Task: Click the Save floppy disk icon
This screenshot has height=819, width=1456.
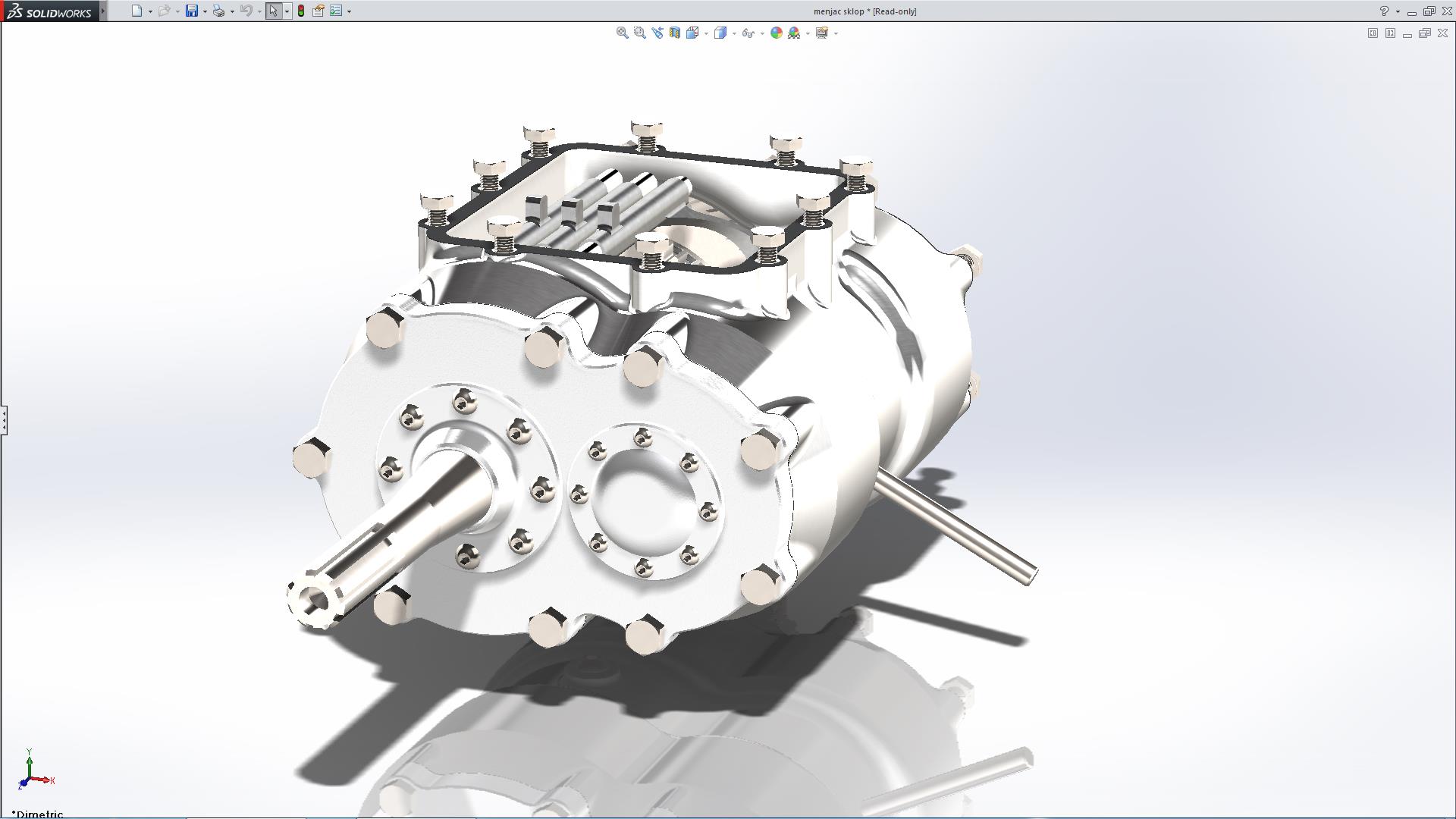Action: [x=192, y=11]
